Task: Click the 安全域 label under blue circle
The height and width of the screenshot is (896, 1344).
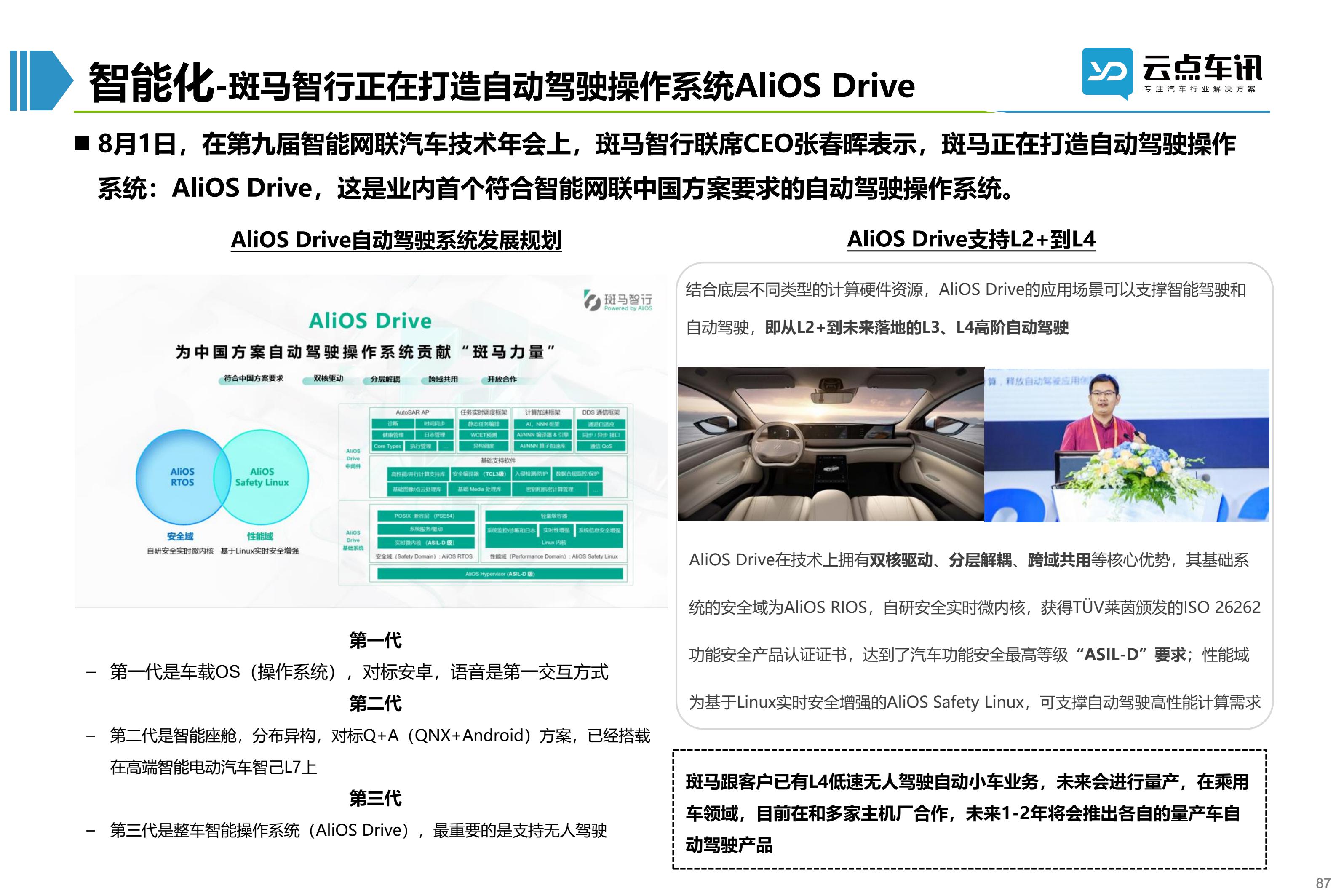Action: tap(180, 536)
